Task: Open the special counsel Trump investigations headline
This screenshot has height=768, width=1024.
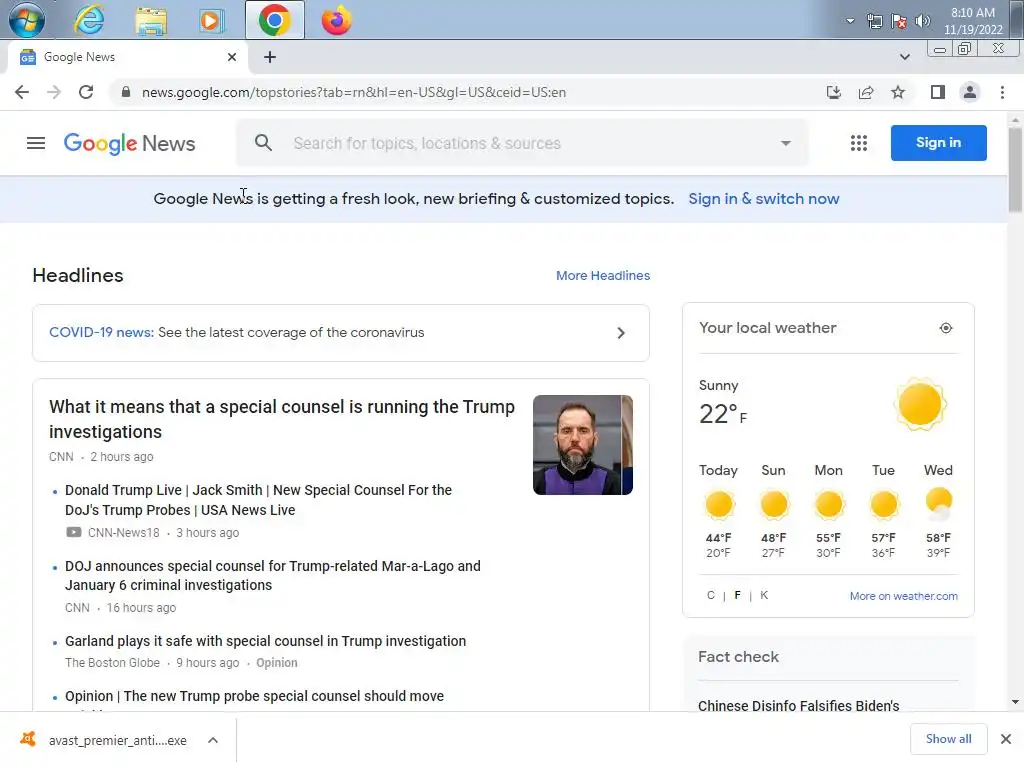Action: [x=281, y=419]
